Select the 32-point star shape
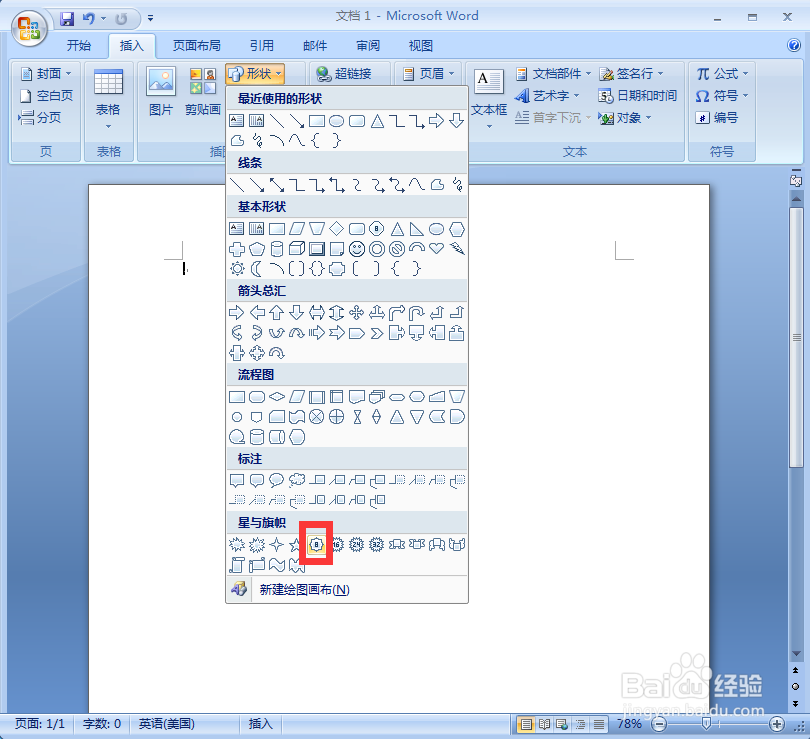Viewport: 810px width, 739px height. 377,544
